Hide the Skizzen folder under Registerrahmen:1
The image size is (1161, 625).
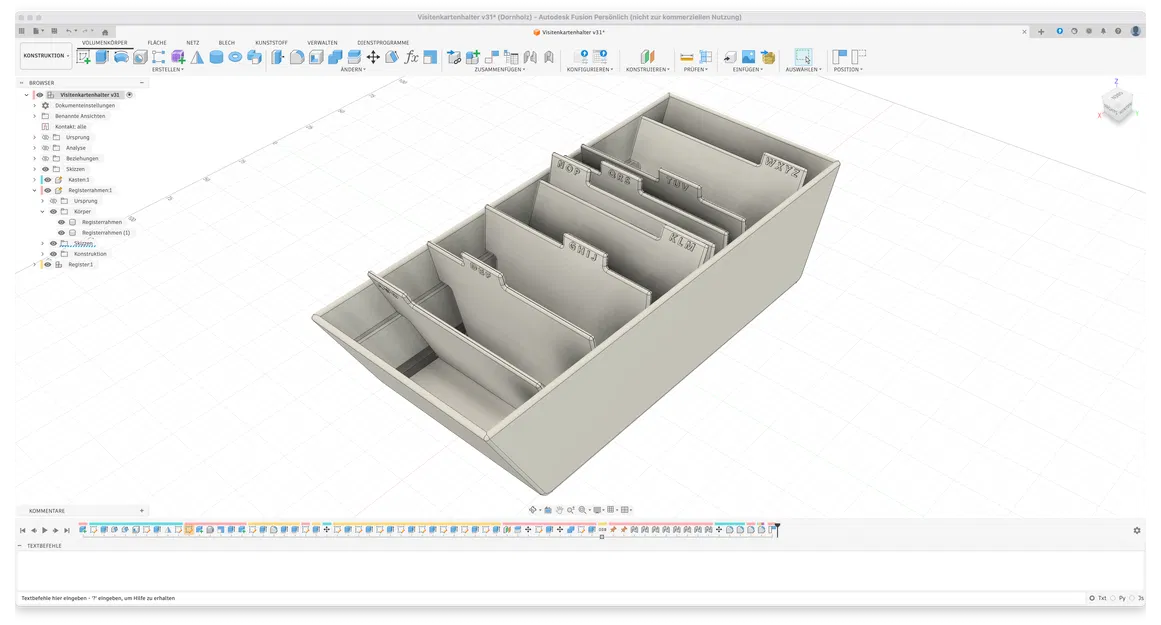(53, 243)
